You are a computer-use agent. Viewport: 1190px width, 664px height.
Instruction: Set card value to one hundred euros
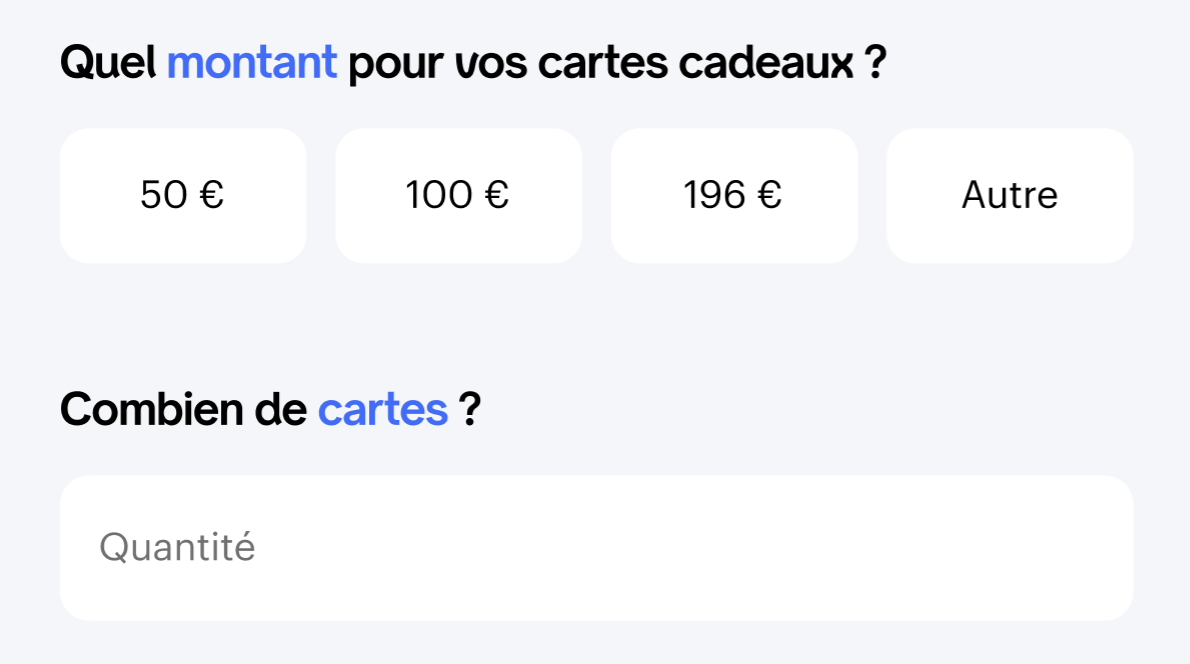(x=458, y=196)
